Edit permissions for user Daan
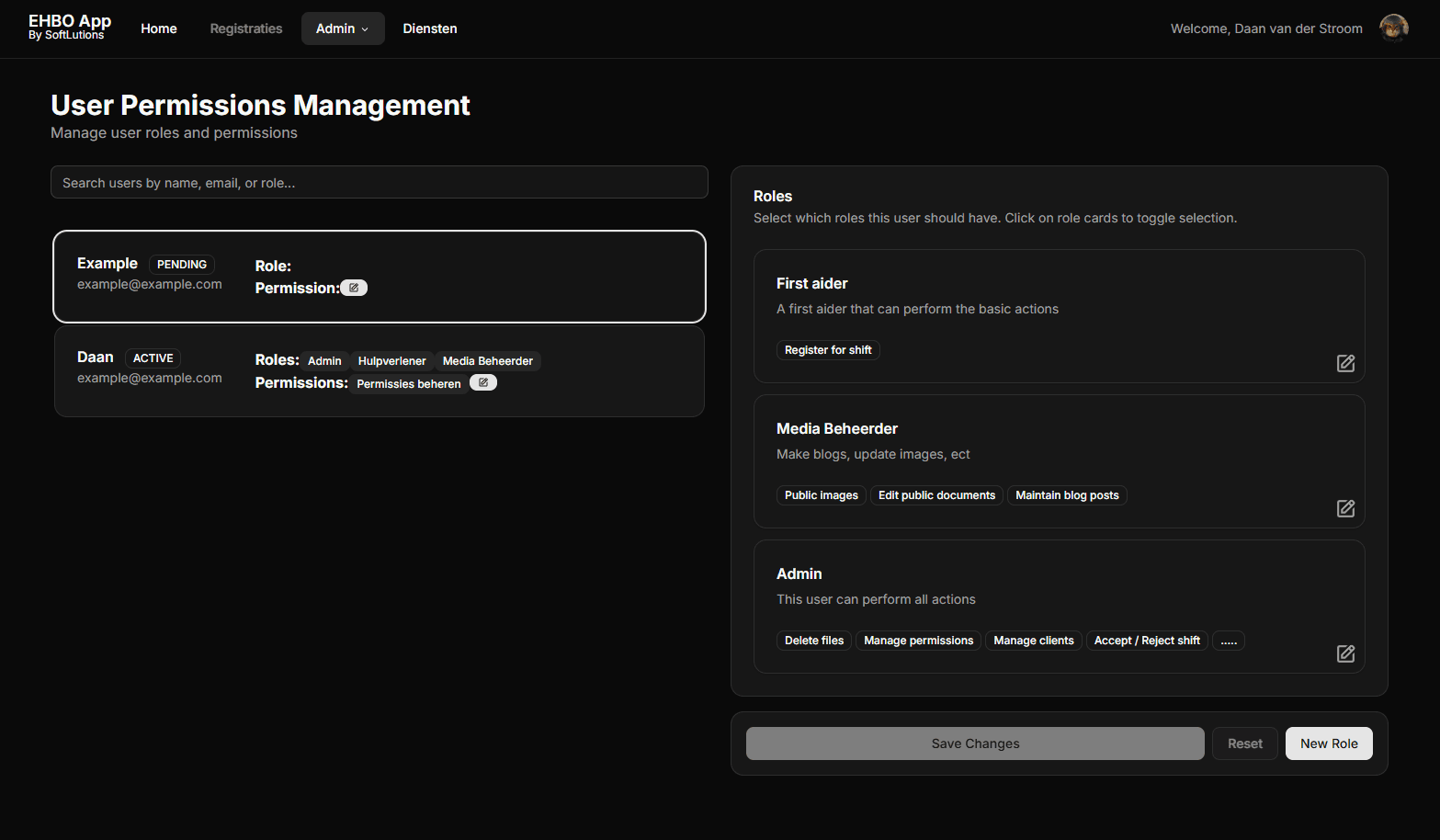Viewport: 1440px width, 840px height. point(483,382)
